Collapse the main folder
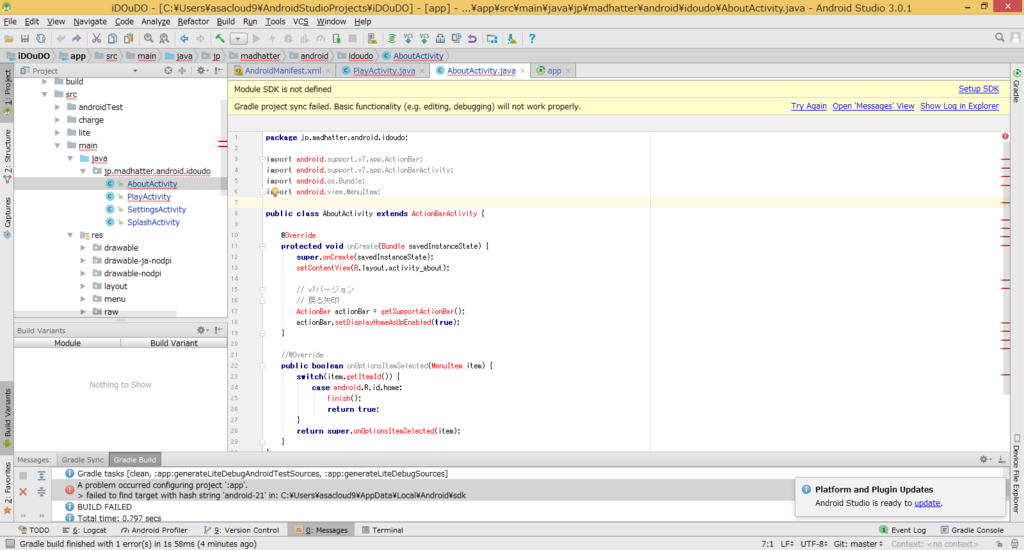This screenshot has width=1024, height=550. (57, 146)
